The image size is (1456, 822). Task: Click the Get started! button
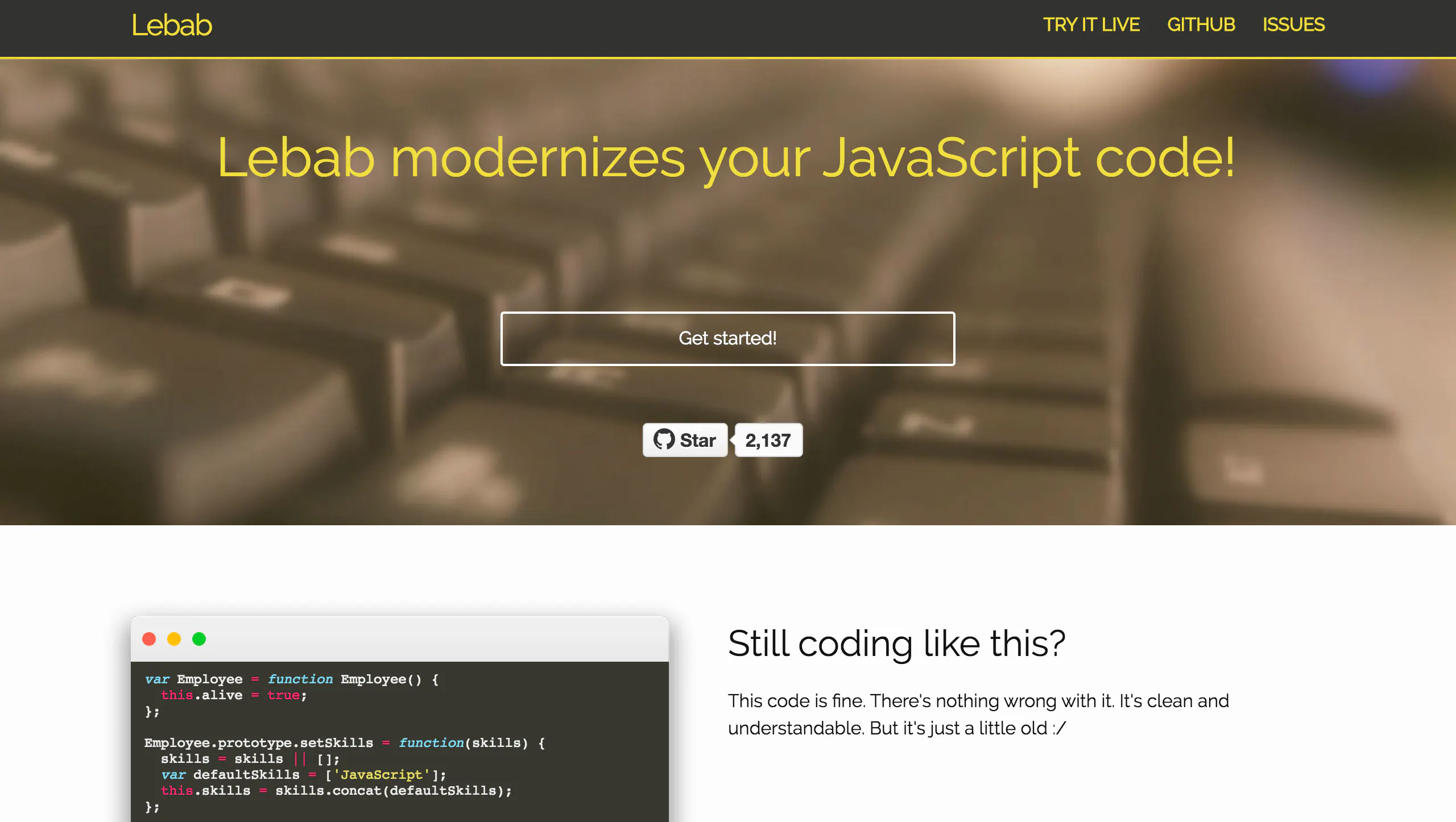(727, 338)
